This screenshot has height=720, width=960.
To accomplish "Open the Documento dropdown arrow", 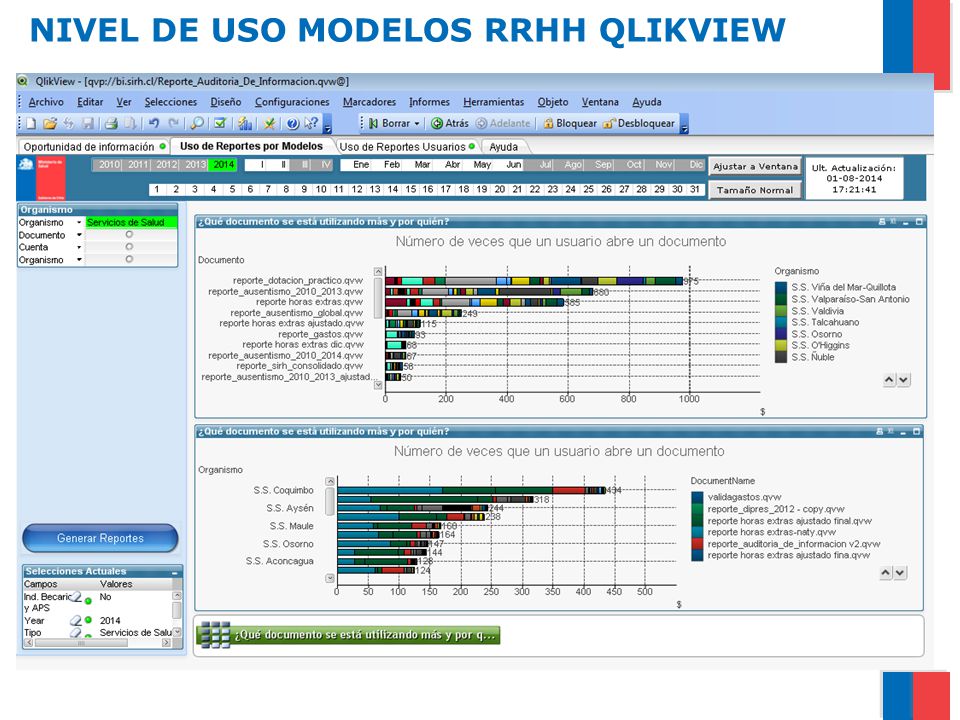I will click(x=79, y=234).
